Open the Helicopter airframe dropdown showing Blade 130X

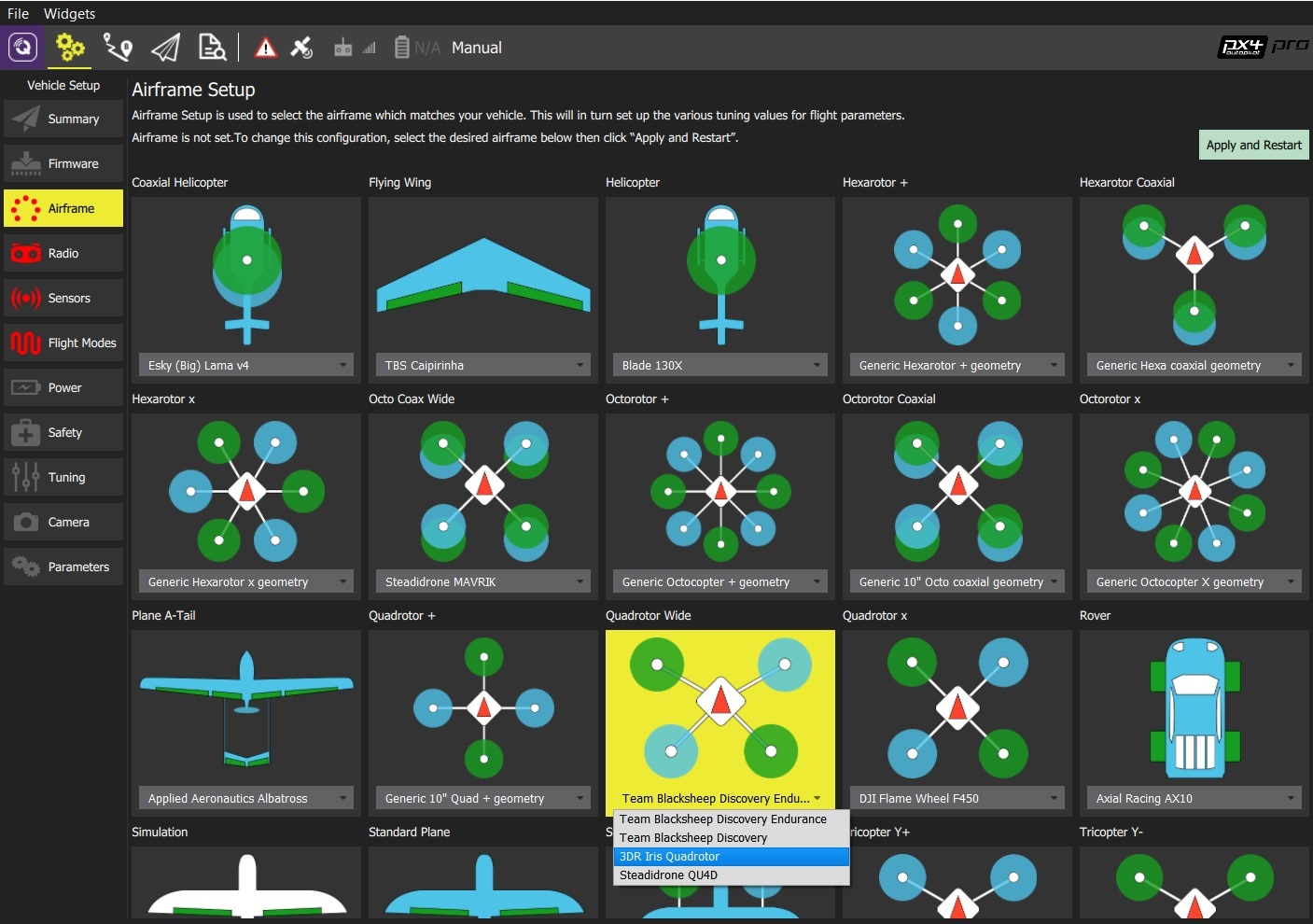point(719,365)
